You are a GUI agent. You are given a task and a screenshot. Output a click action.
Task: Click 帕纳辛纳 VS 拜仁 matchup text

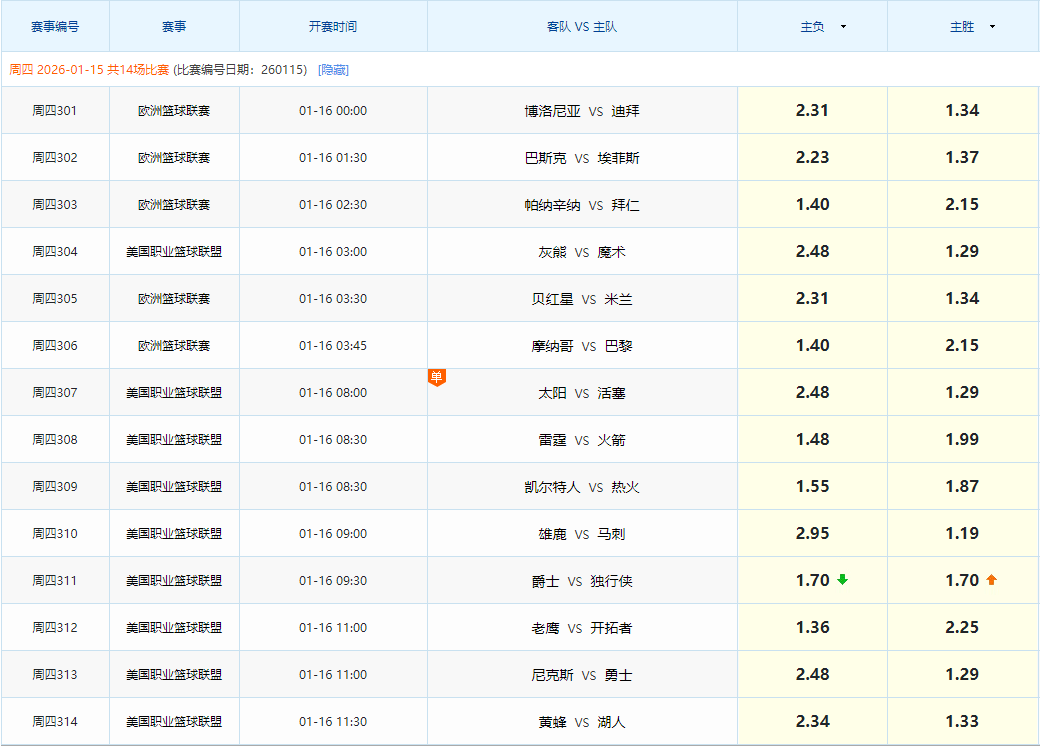tap(582, 205)
